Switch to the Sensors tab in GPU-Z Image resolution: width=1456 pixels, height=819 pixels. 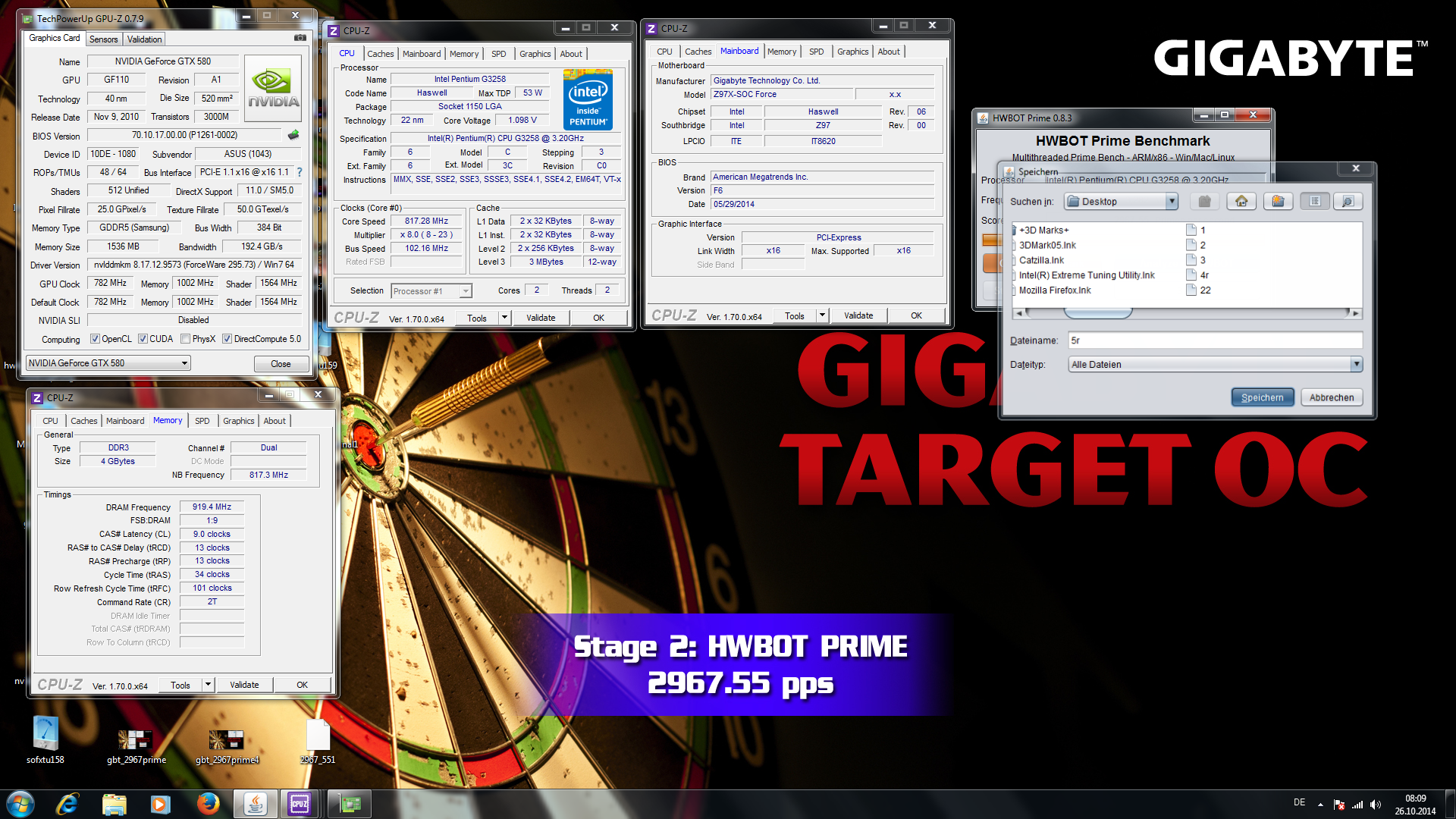tap(103, 39)
